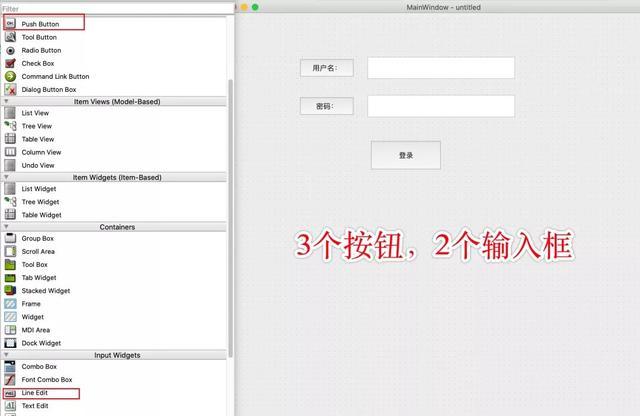Collapse the Item Views (Model-Based) section
The height and width of the screenshot is (416, 640).
(x=116, y=101)
